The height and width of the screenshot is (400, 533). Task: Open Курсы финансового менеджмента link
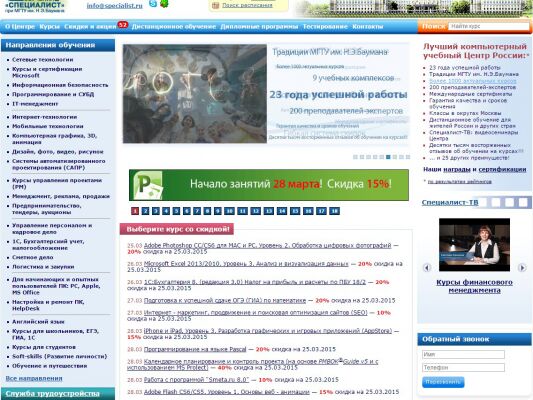point(474,286)
